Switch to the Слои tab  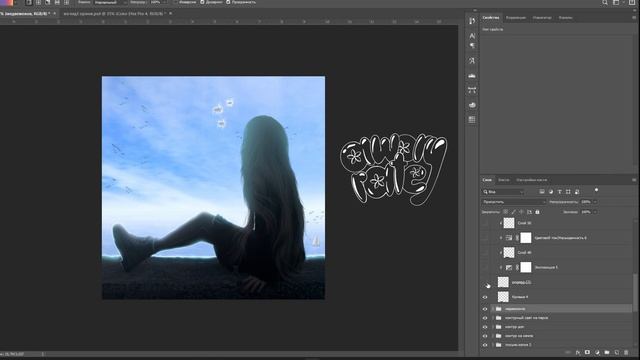point(487,180)
